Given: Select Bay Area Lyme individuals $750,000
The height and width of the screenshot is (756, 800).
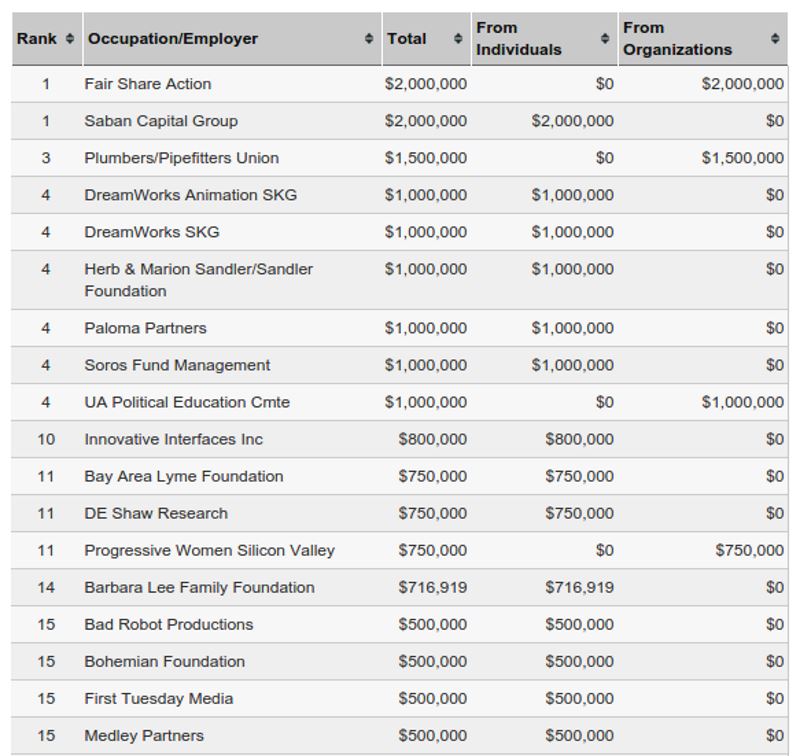Looking at the screenshot, I should (580, 476).
